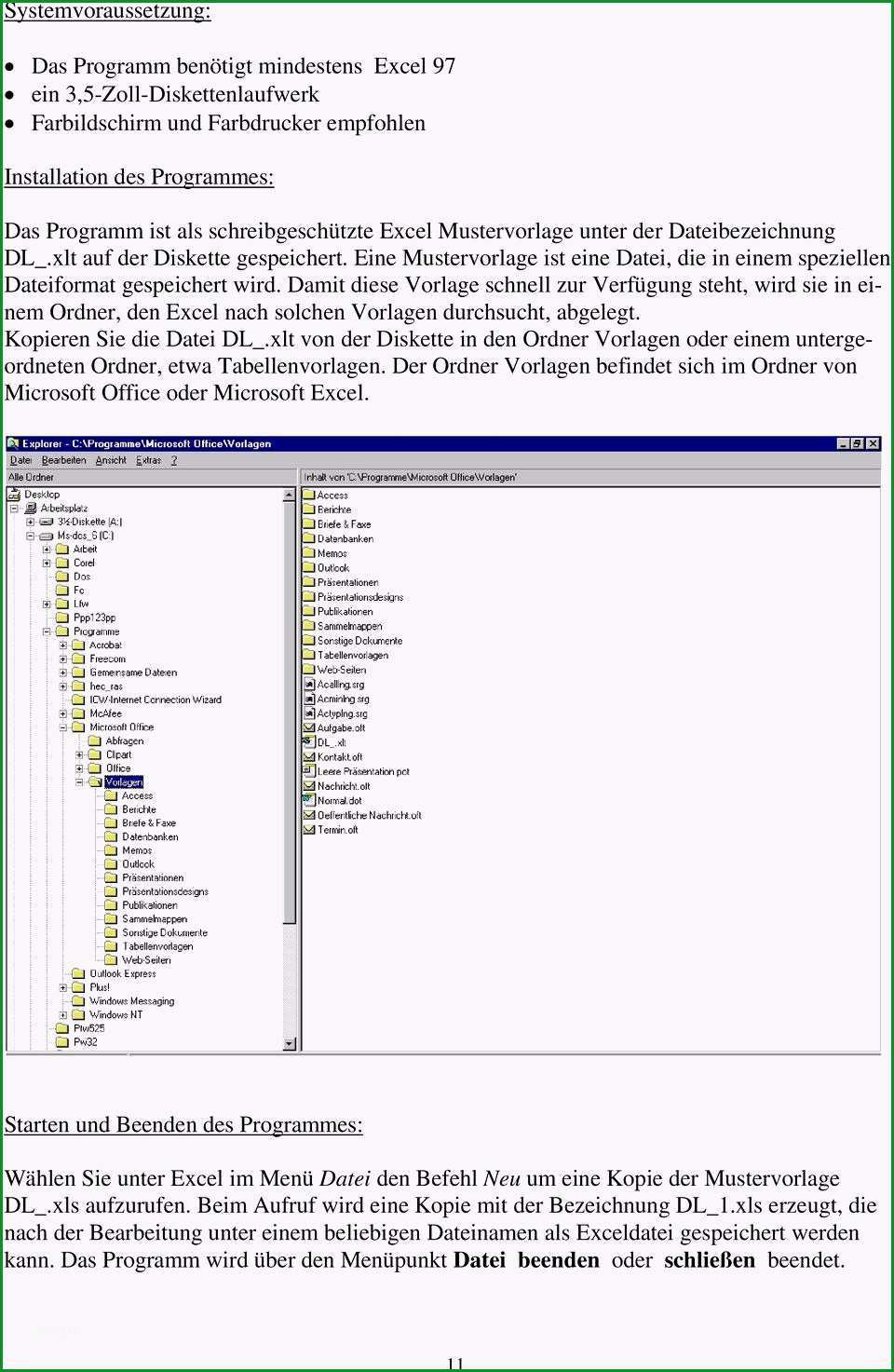The width and height of the screenshot is (894, 1372).
Task: Click the Ppp123pp folder icon
Action: pos(62,618)
